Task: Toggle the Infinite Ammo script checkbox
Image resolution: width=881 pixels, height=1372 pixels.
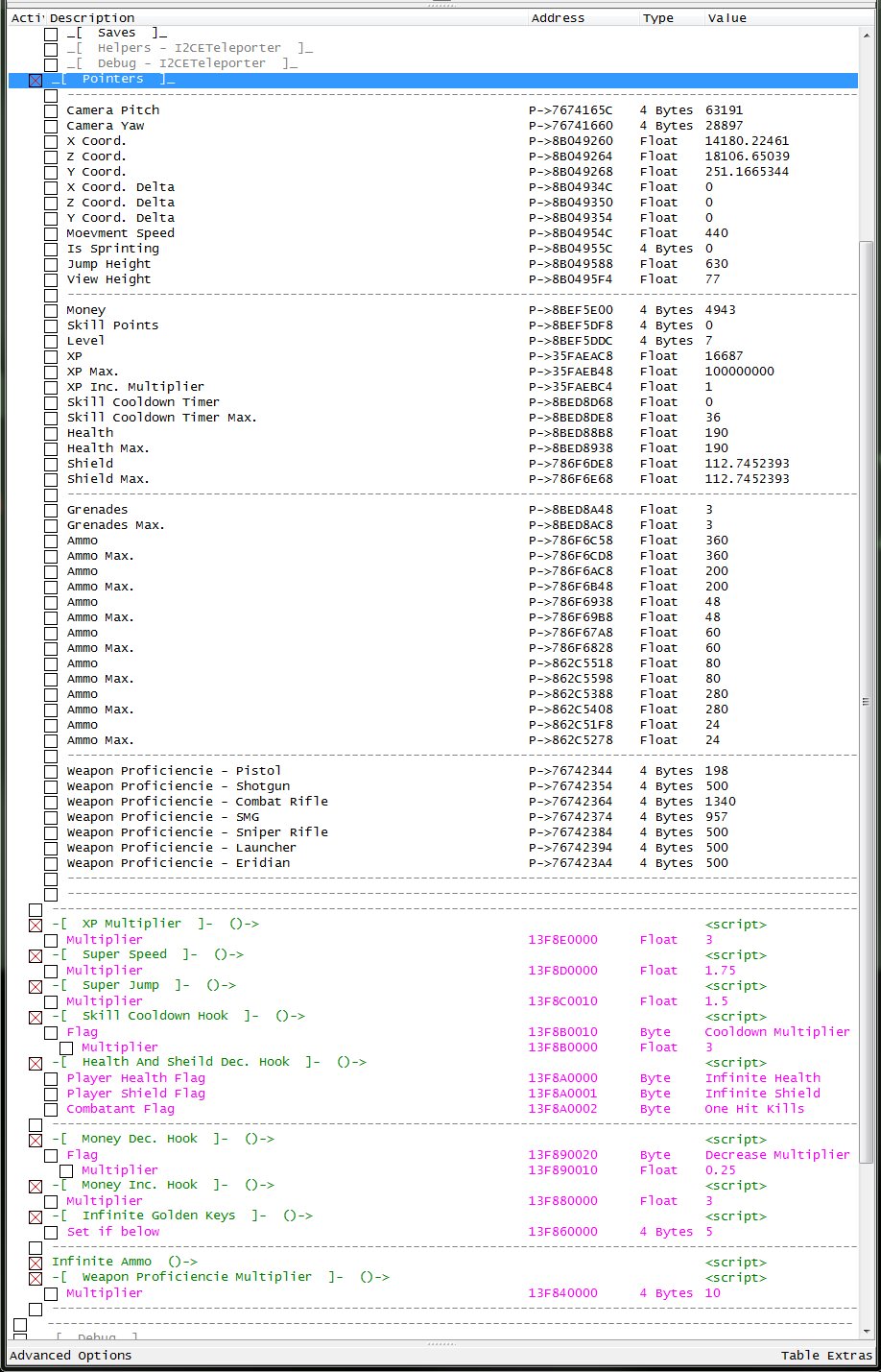Action: (36, 1264)
